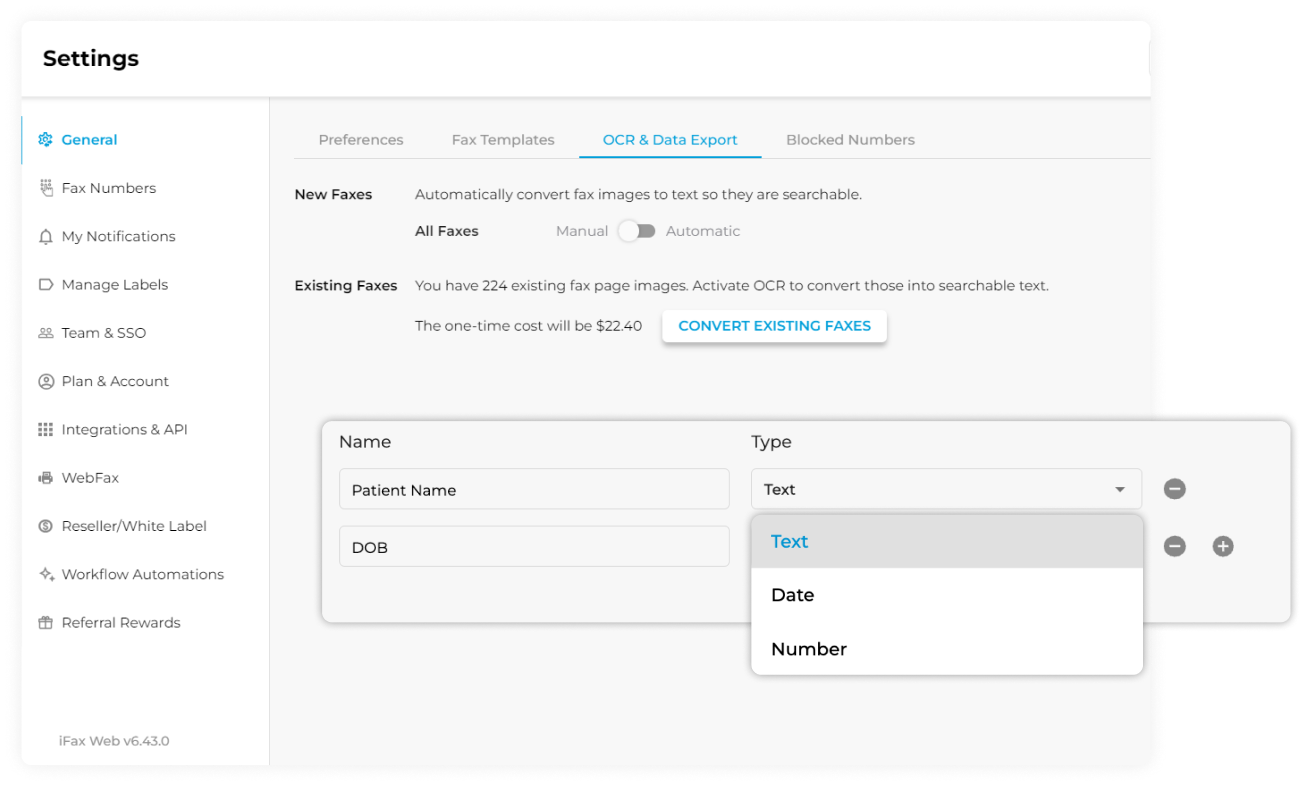Screen dimensions: 1300x785
Task: Remove the DOB field row
Action: [1175, 546]
